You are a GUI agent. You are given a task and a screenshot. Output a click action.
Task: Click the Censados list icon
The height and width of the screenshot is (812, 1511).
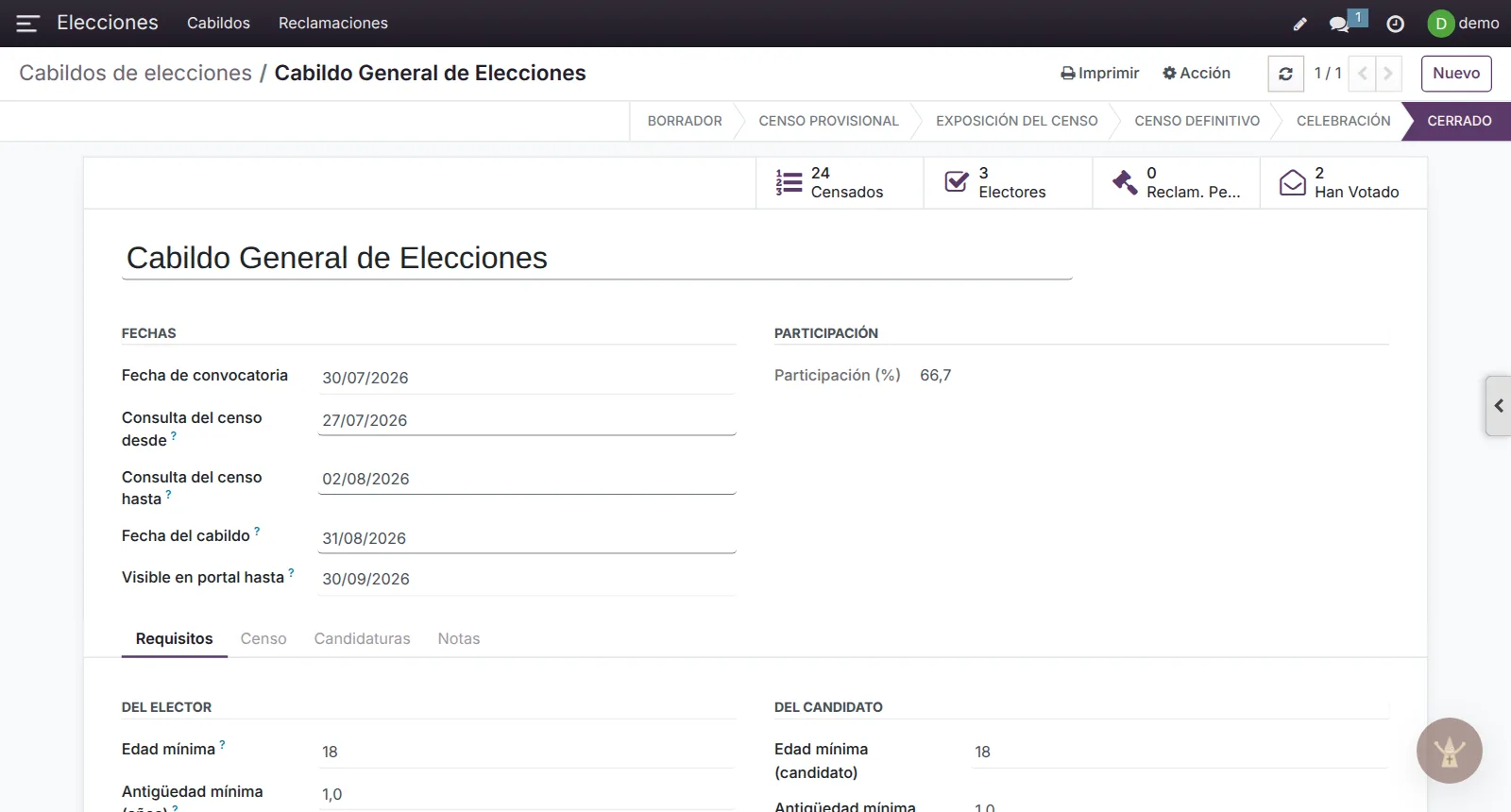coord(789,182)
